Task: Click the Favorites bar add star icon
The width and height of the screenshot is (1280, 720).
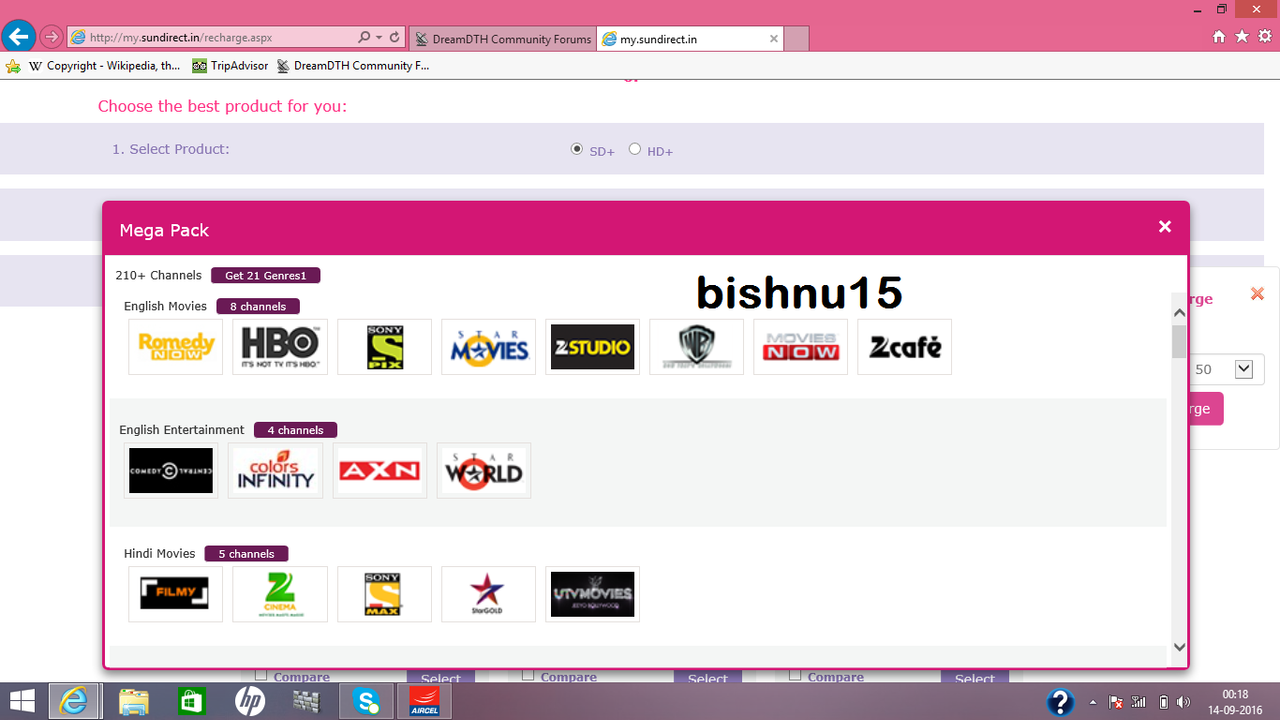Action: tap(13, 66)
